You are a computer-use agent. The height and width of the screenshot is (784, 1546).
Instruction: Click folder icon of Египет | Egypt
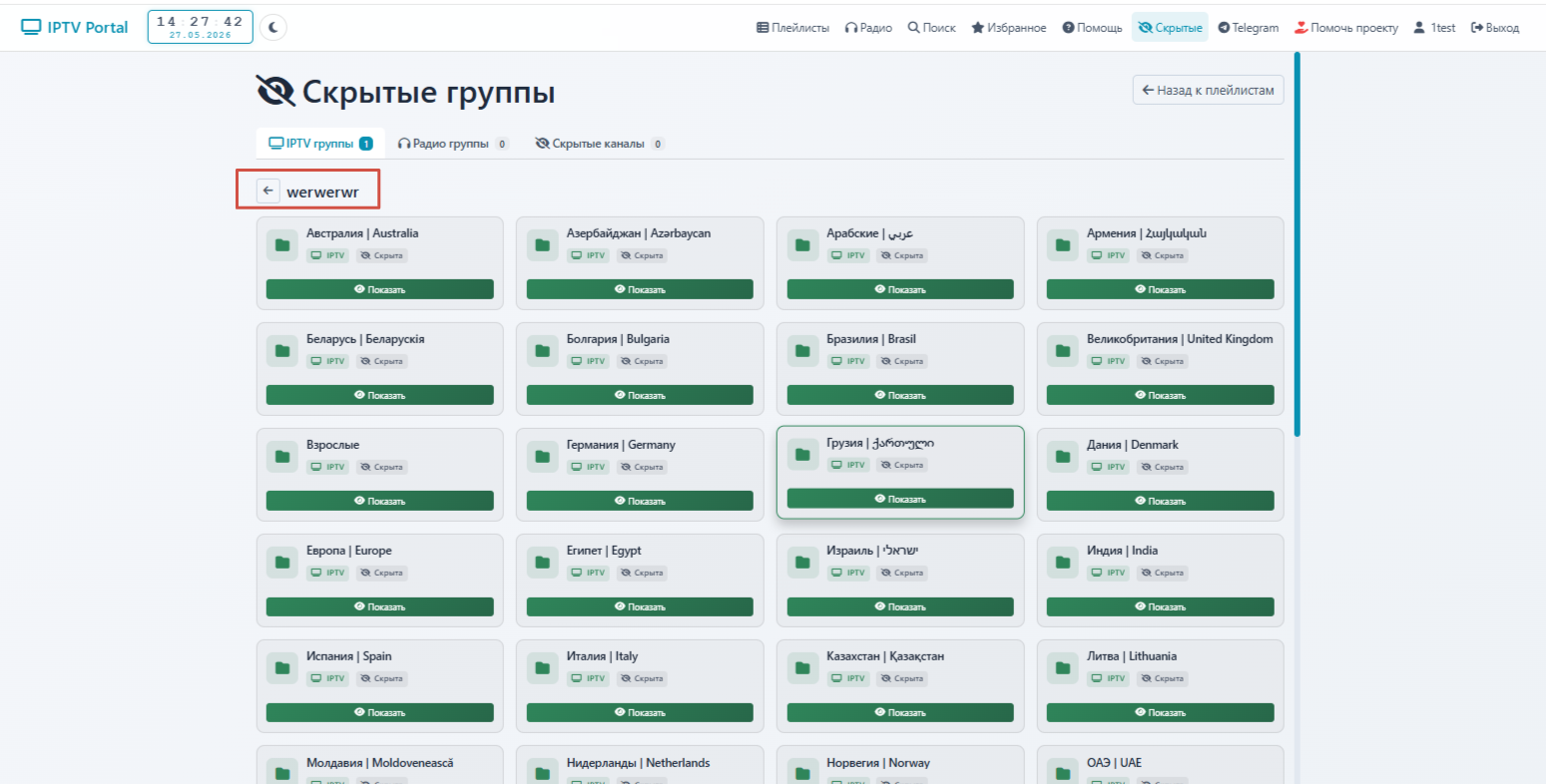(x=543, y=563)
